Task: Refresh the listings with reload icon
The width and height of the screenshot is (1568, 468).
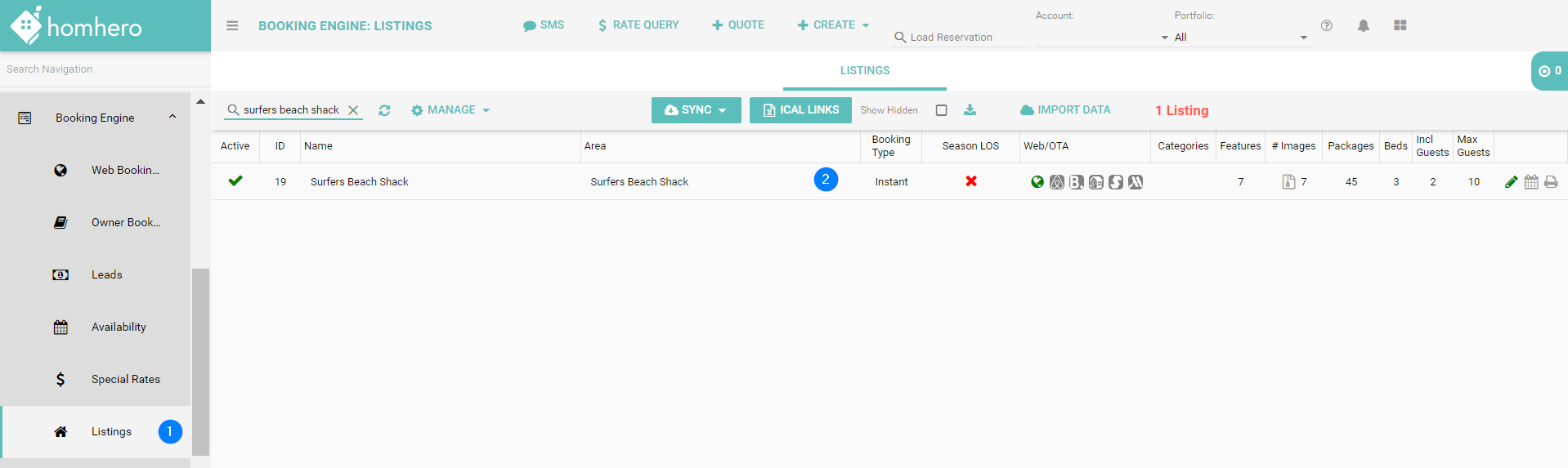Action: pyautogui.click(x=384, y=110)
